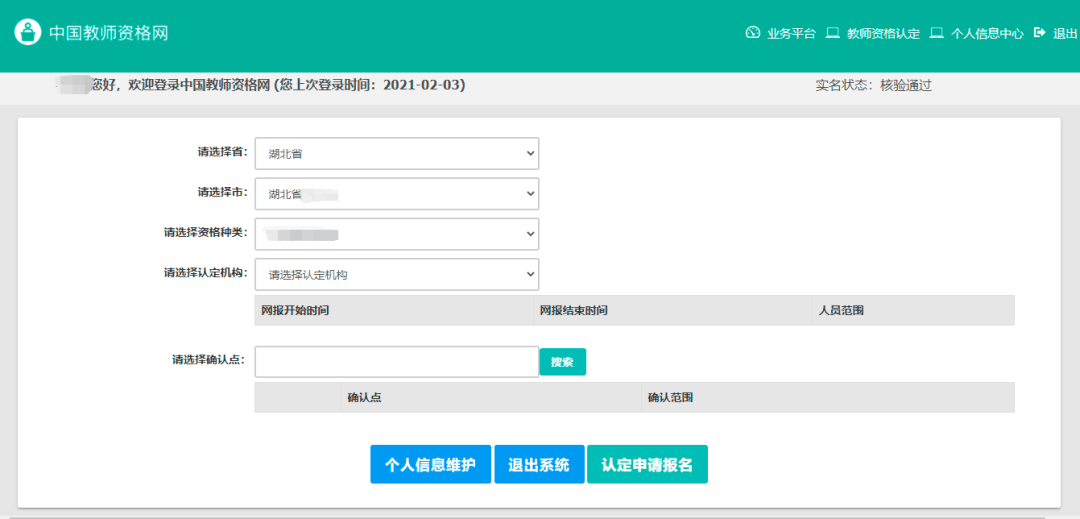Click the 核验通过 status link
The width and height of the screenshot is (1080, 519).
(906, 86)
